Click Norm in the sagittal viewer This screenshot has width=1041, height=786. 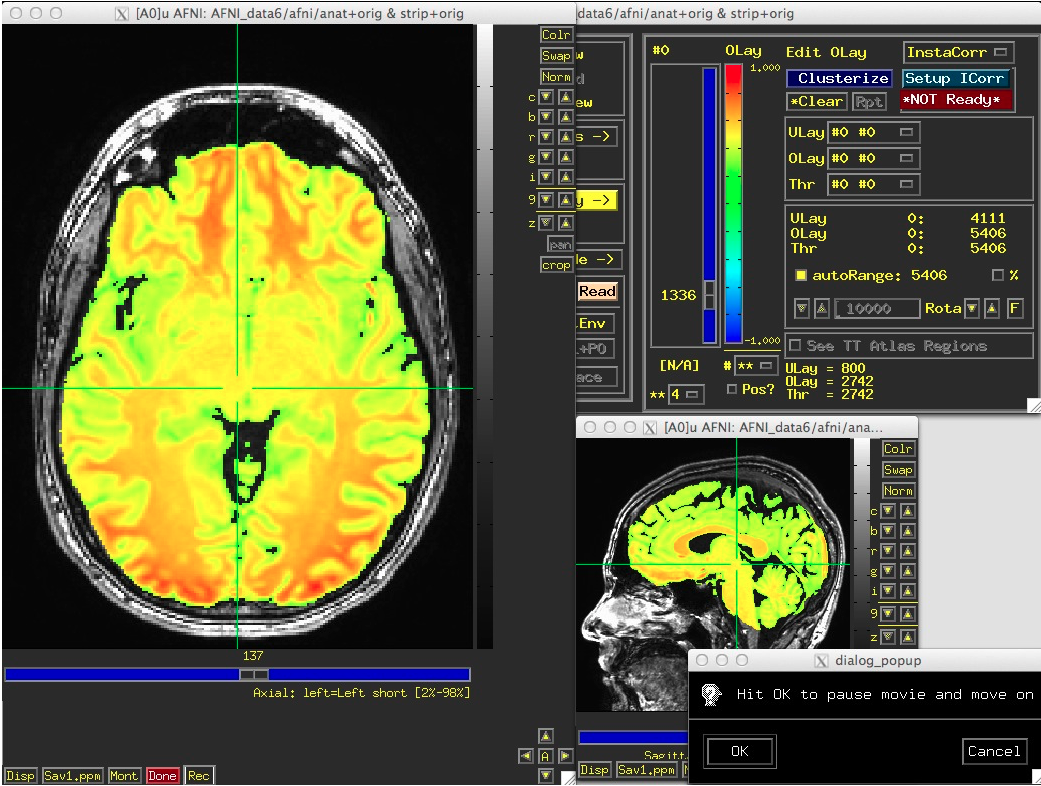[898, 491]
